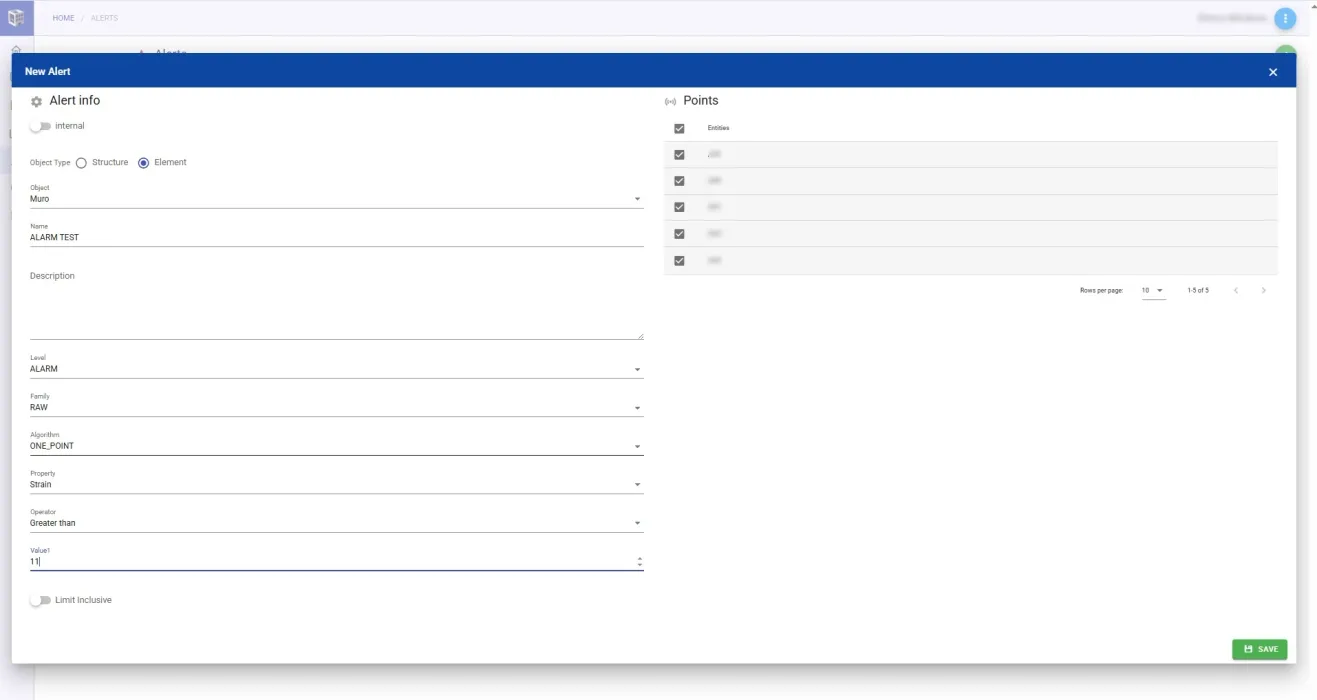This screenshot has height=700, width=1317.
Task: Uncheck the Entities select-all checkbox
Action: (679, 129)
